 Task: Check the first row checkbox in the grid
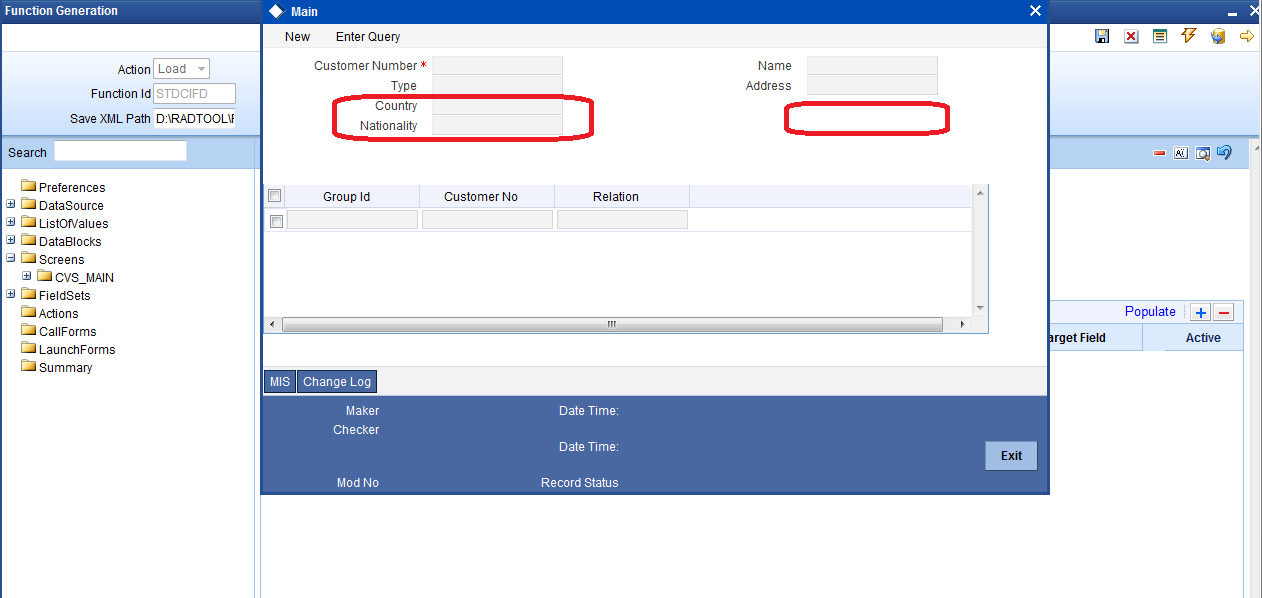[x=276, y=221]
